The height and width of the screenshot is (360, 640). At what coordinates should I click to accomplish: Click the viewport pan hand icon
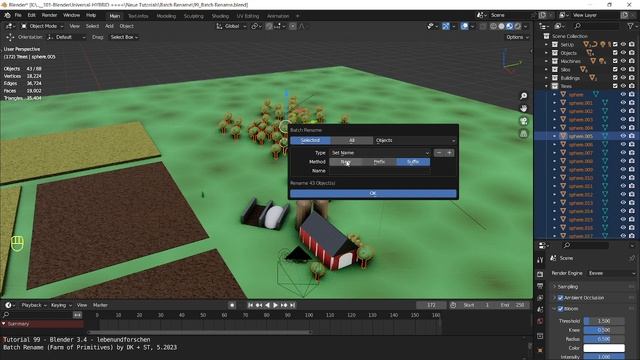pyautogui.click(x=523, y=109)
